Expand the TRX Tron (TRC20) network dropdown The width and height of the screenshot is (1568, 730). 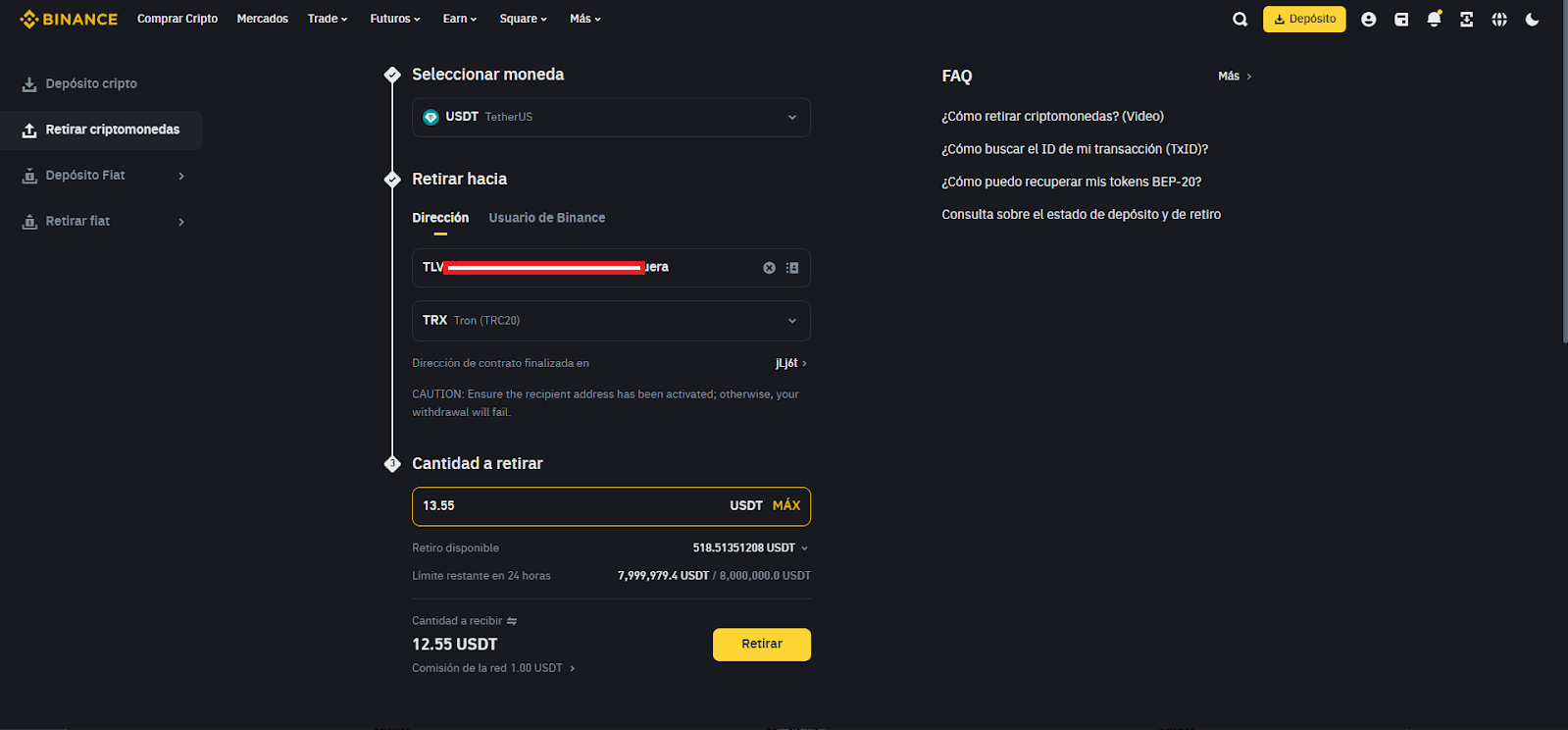(x=611, y=321)
